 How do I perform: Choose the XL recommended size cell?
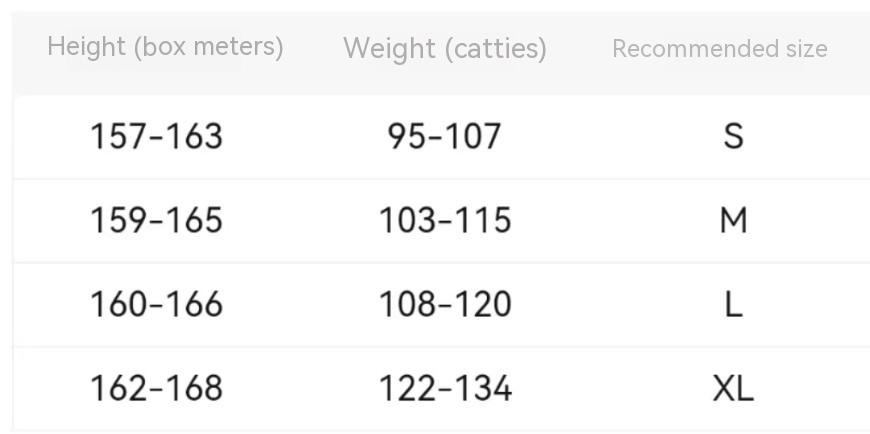[x=733, y=388]
